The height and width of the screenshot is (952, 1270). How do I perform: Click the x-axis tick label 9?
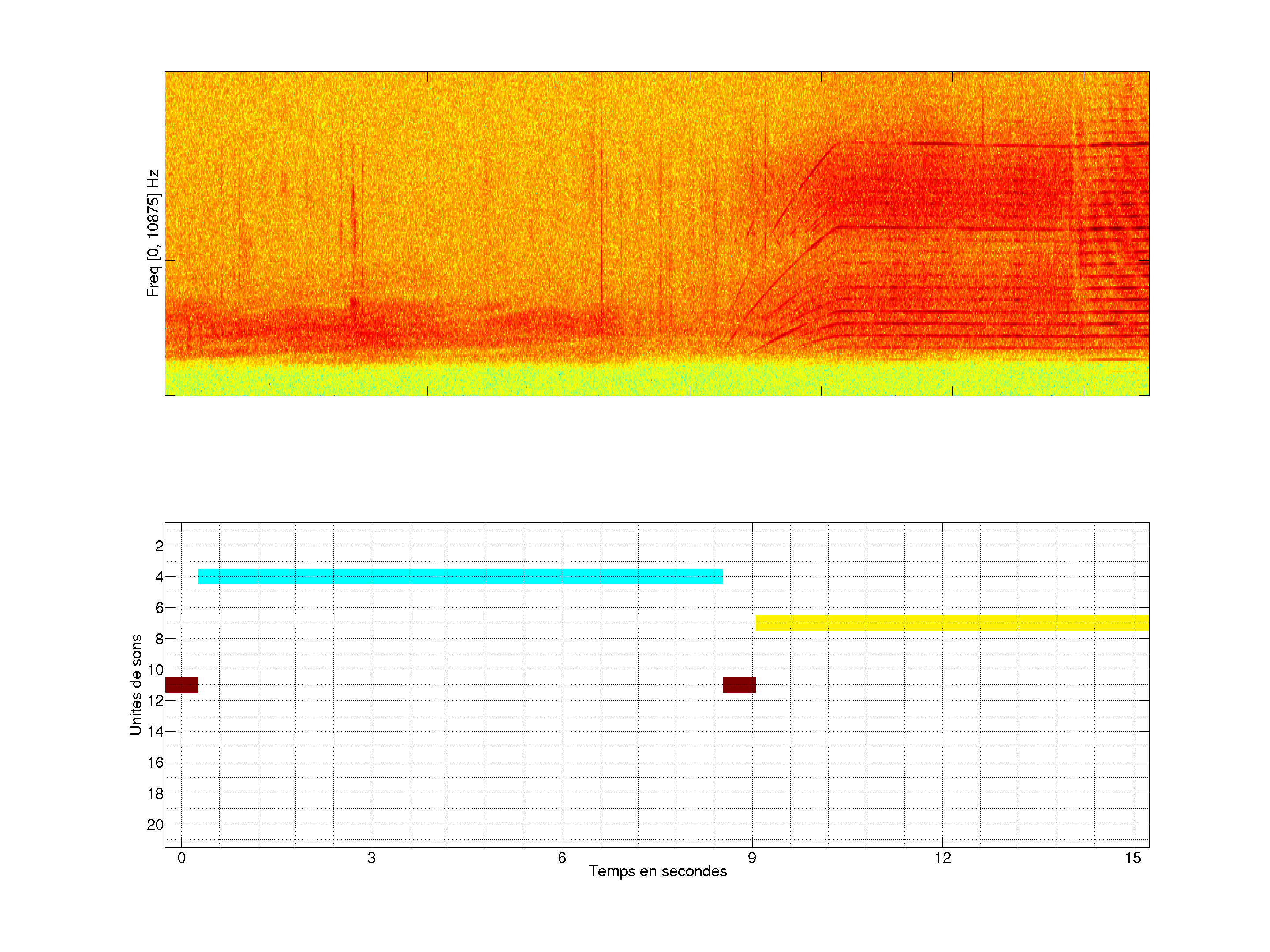coord(752,858)
